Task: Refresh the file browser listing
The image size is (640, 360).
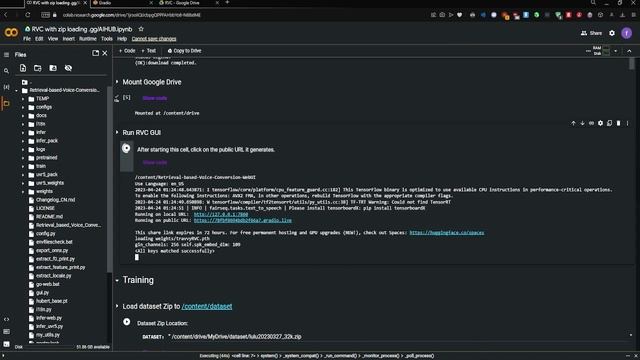Action: (x=38, y=68)
